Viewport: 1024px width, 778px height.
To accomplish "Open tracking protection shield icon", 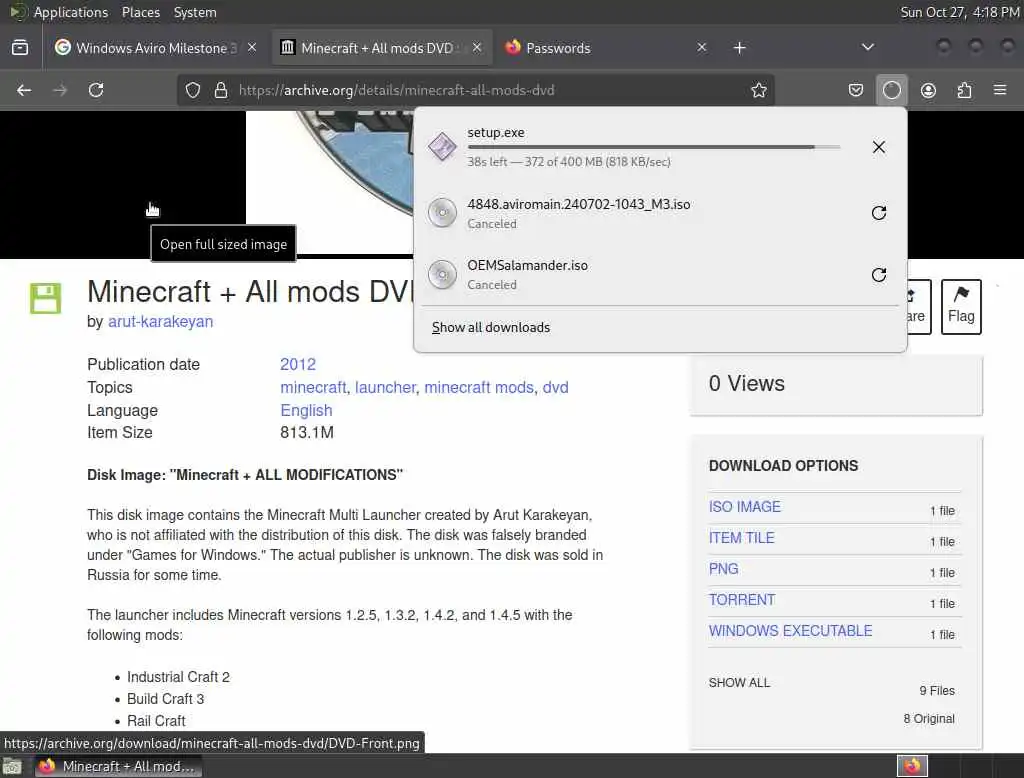I will pos(193,90).
